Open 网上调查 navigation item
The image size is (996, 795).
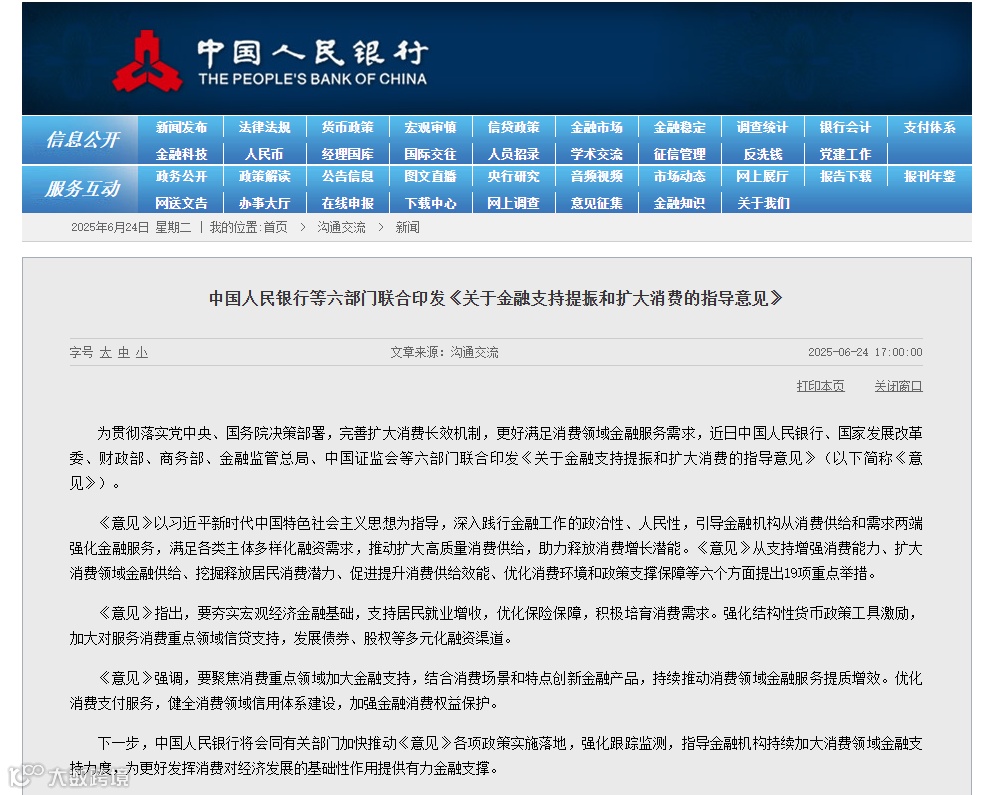coord(513,203)
